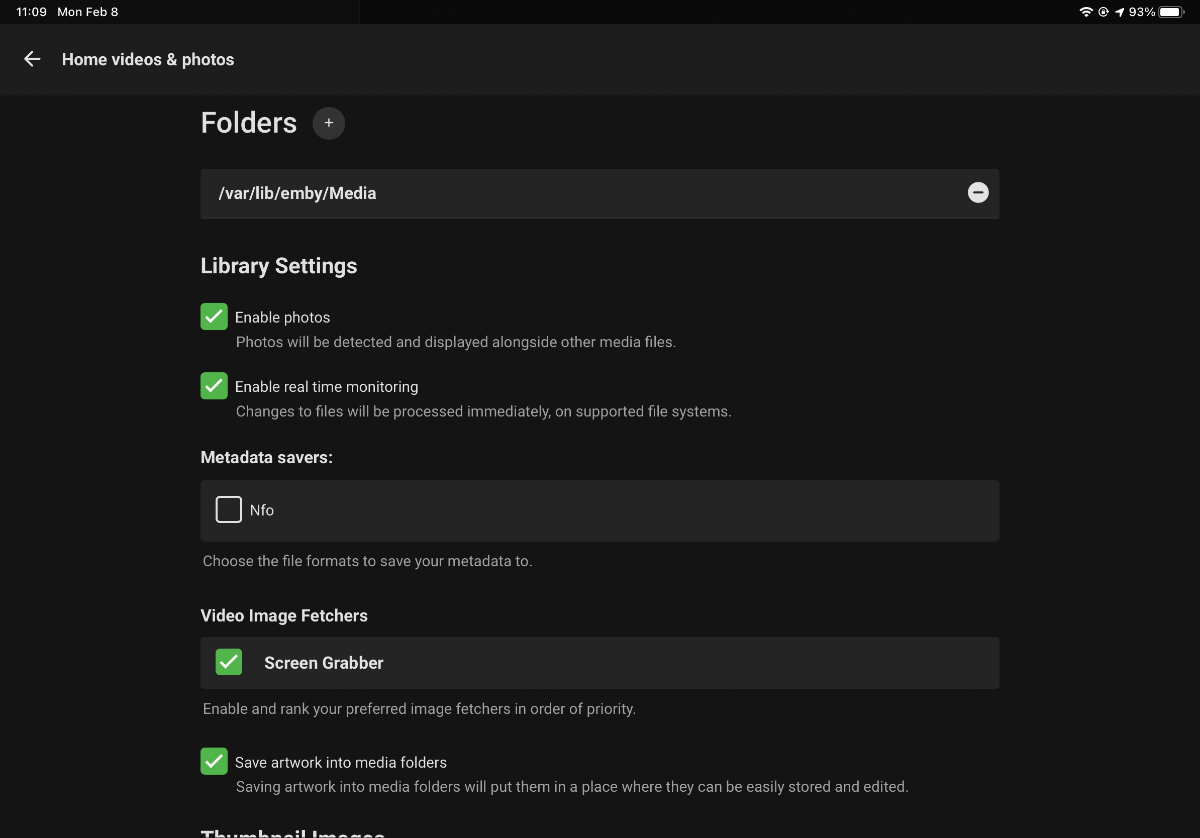This screenshot has width=1200, height=838.
Task: Tap the Home videos & photos title
Action: pos(148,60)
